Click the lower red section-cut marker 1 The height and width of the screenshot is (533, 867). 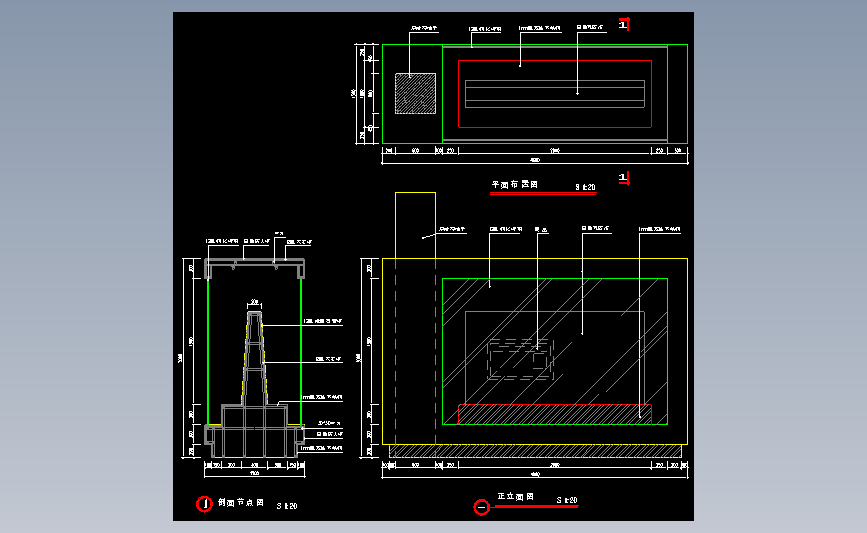[x=624, y=178]
